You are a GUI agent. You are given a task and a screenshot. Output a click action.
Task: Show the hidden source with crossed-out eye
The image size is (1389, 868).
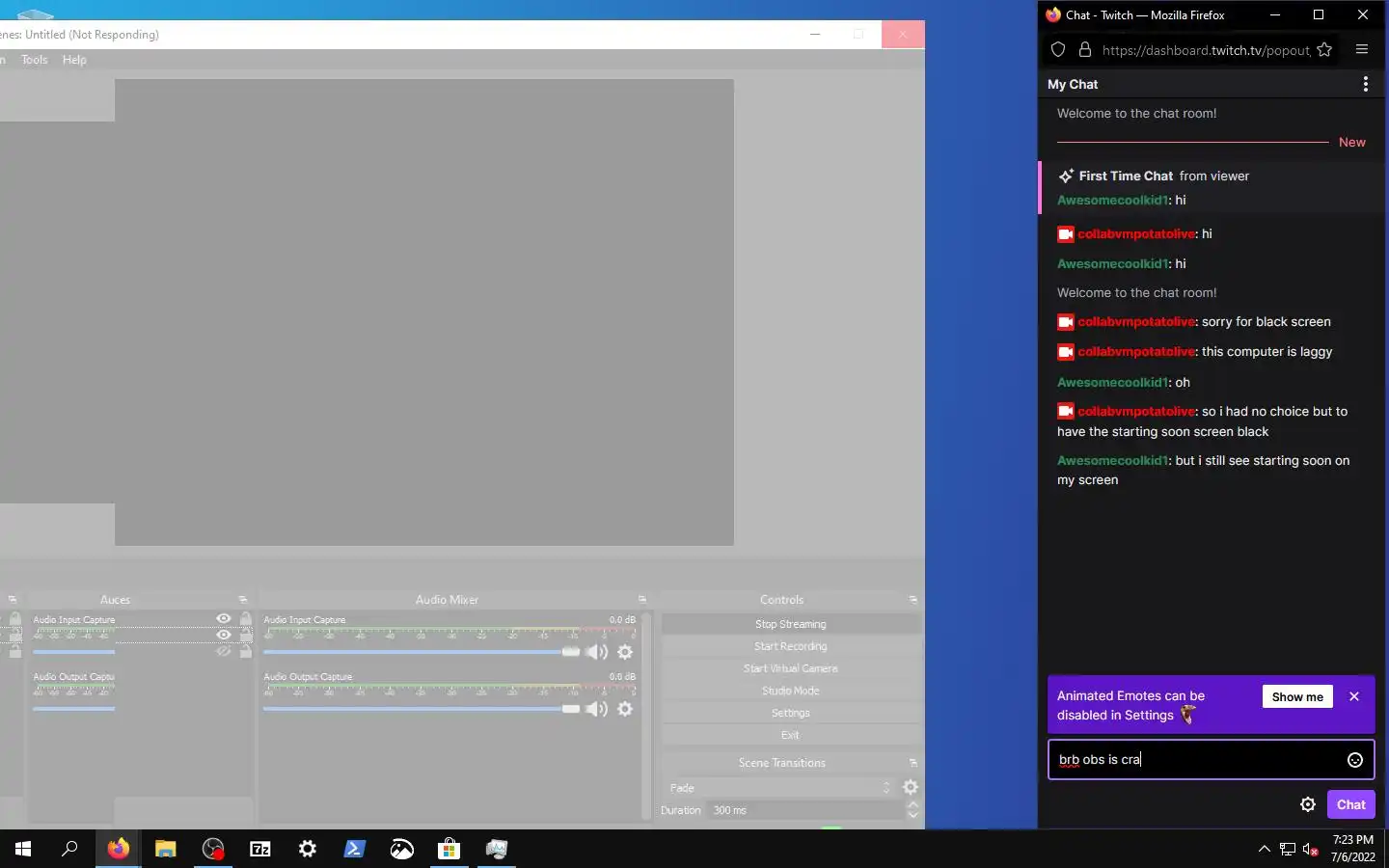click(224, 652)
